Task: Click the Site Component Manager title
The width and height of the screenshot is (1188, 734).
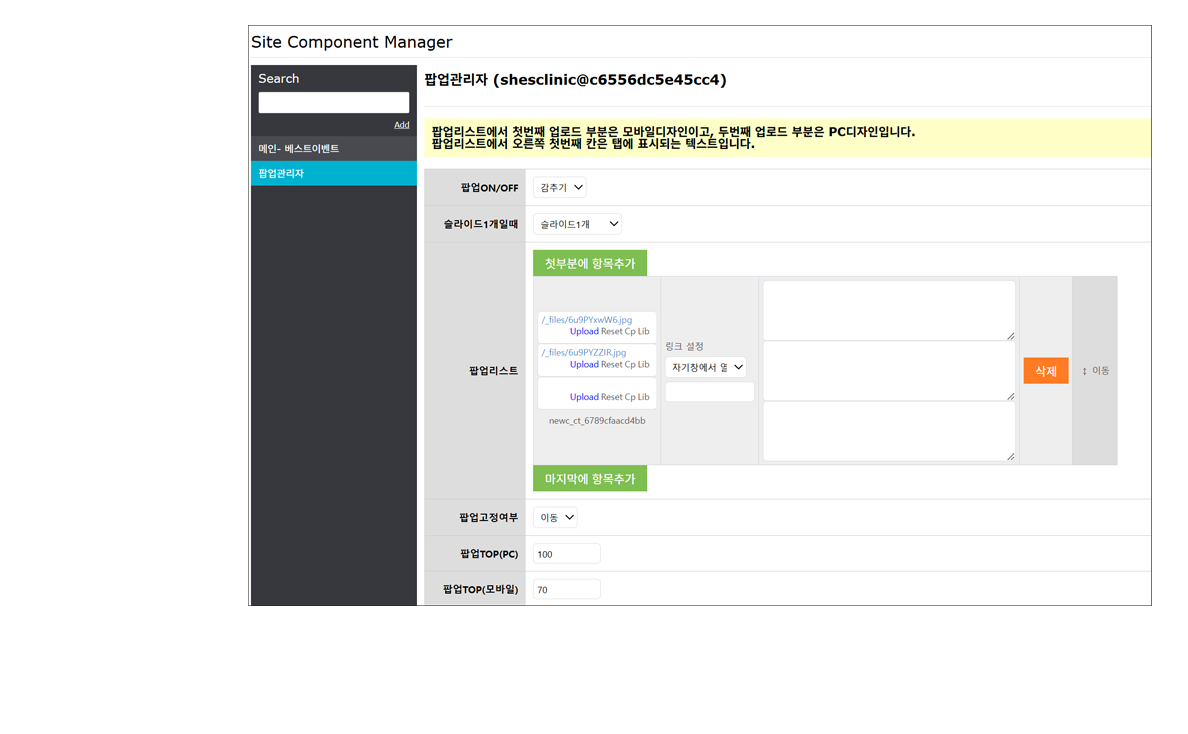Action: coord(352,42)
